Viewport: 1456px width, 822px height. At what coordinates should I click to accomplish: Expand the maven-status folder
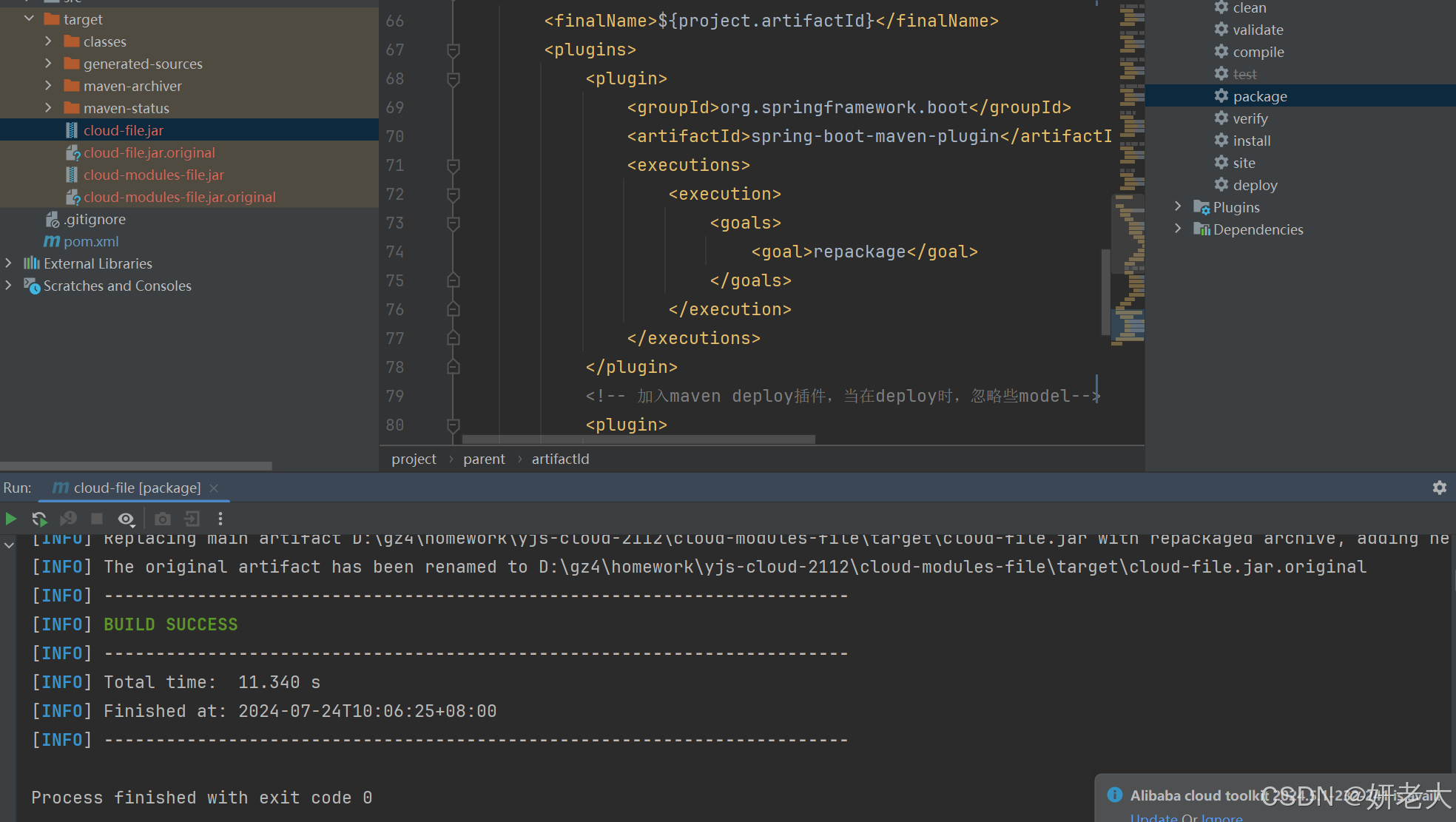[48, 107]
